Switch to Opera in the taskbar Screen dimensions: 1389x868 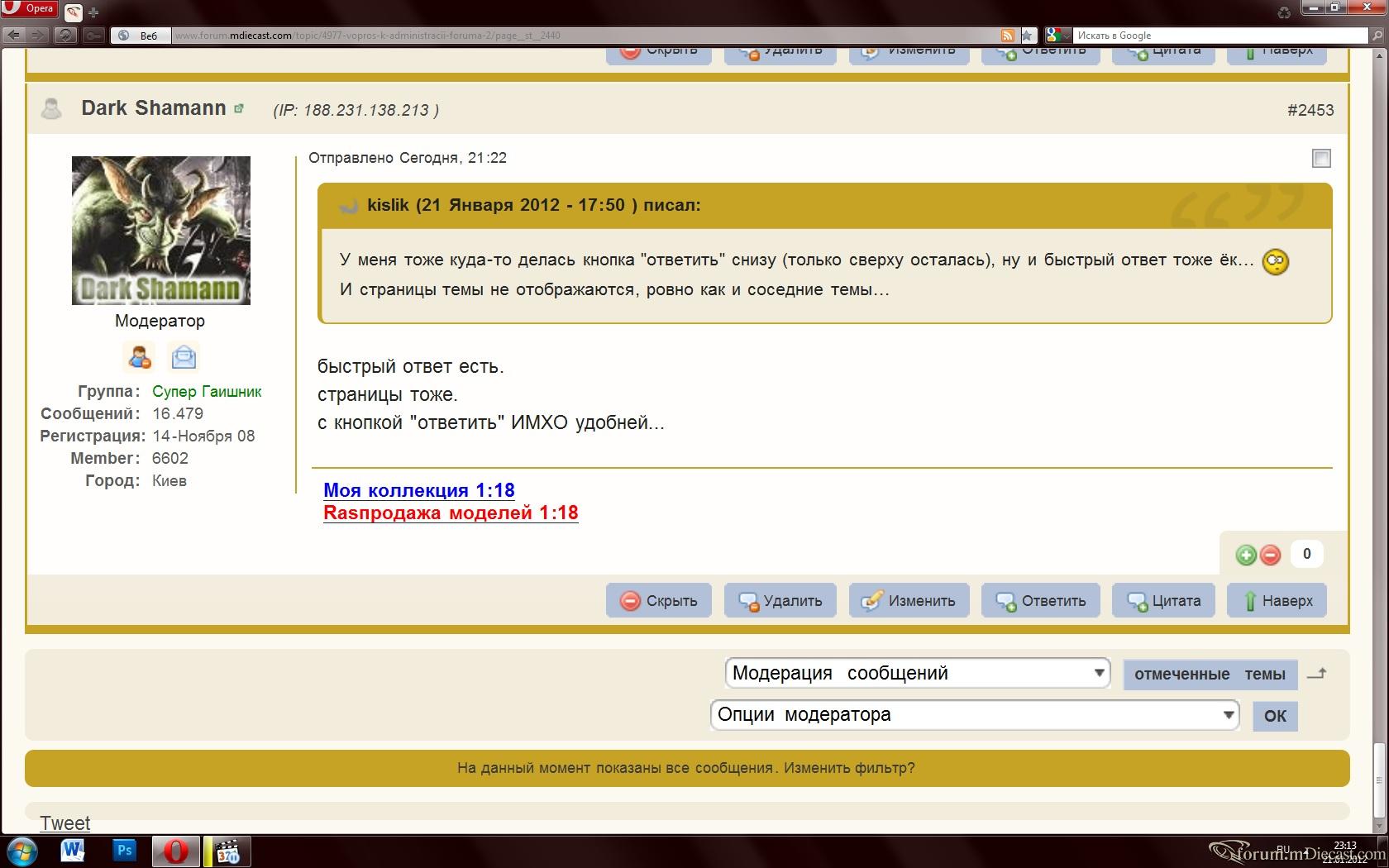[176, 851]
